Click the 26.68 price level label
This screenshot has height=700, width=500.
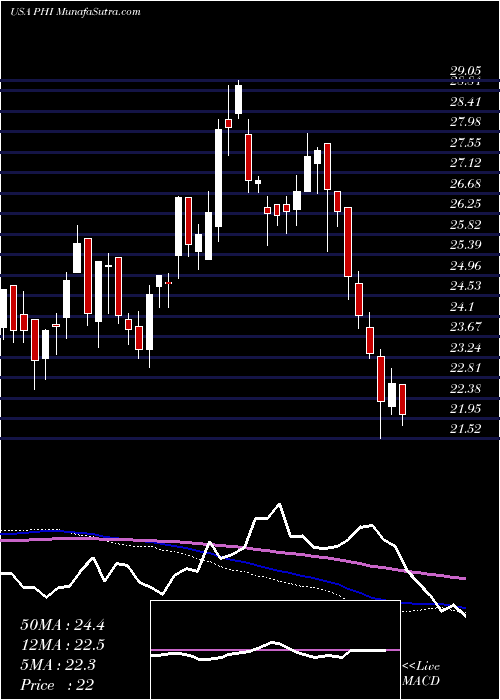click(465, 183)
